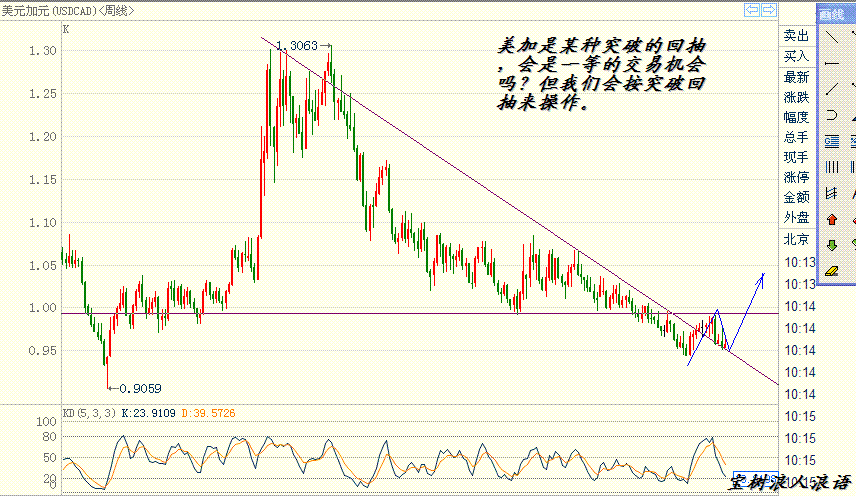Click the 画线 drawing panel title bar

(x=836, y=15)
